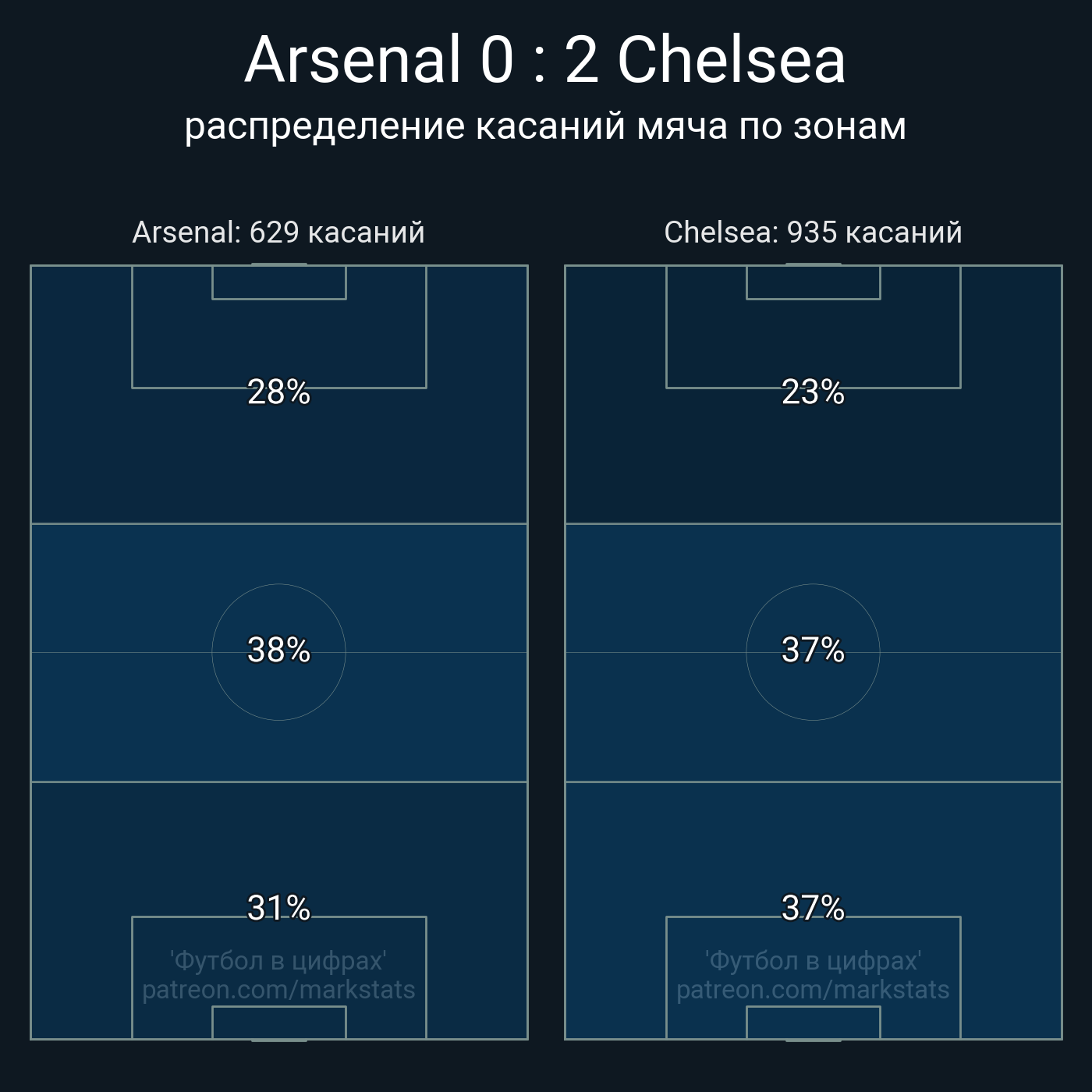1092x1092 pixels.
Task: Click the top six-yard box on Arsenal's pitch
Action: tap(278, 282)
